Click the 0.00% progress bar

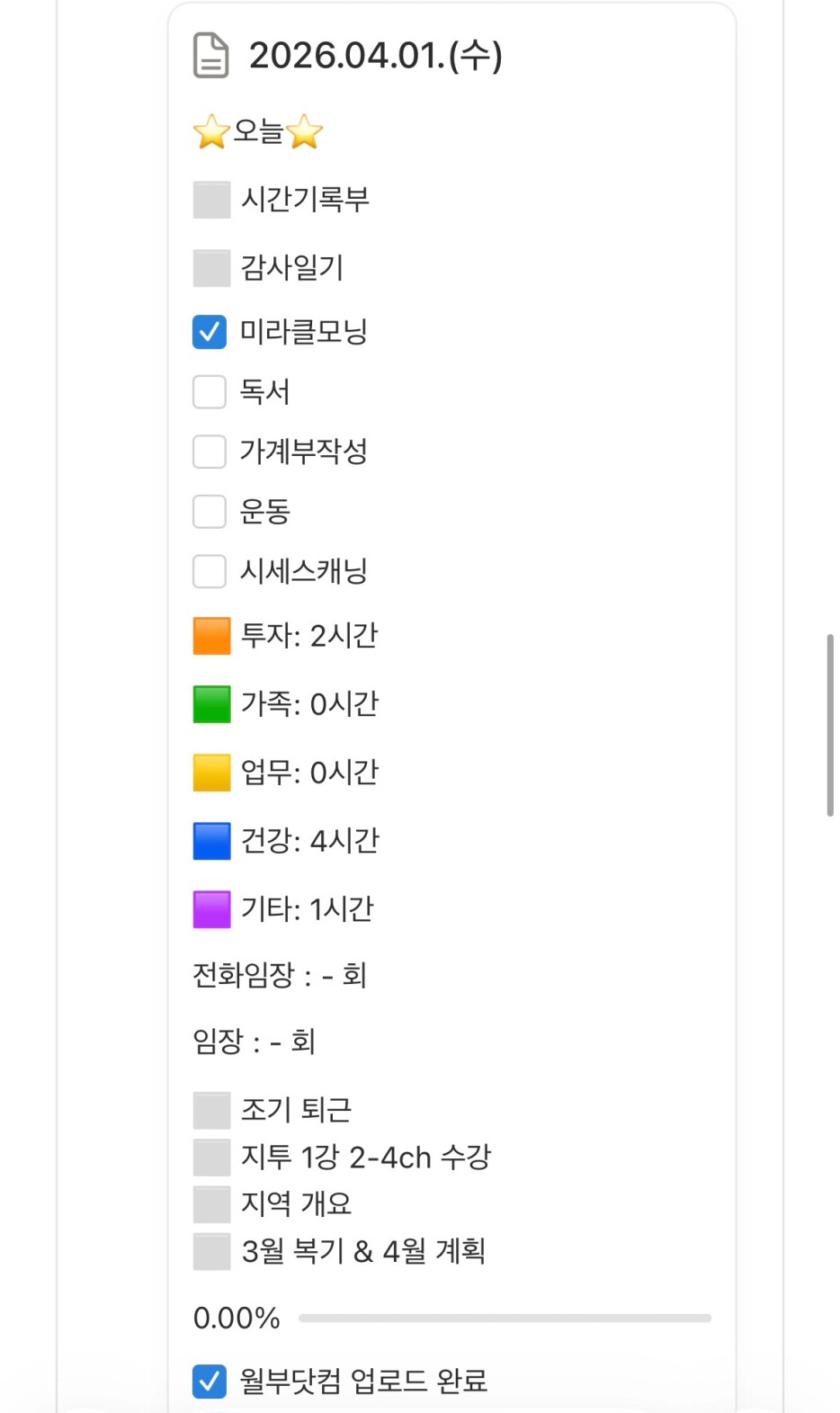point(505,1319)
